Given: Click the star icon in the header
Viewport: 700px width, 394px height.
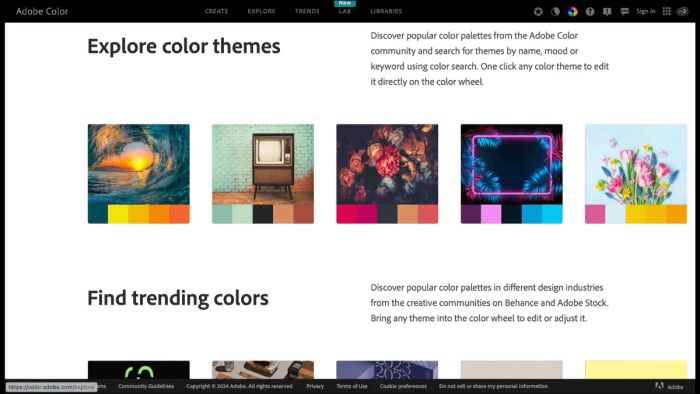Looking at the screenshot, I should pos(538,12).
